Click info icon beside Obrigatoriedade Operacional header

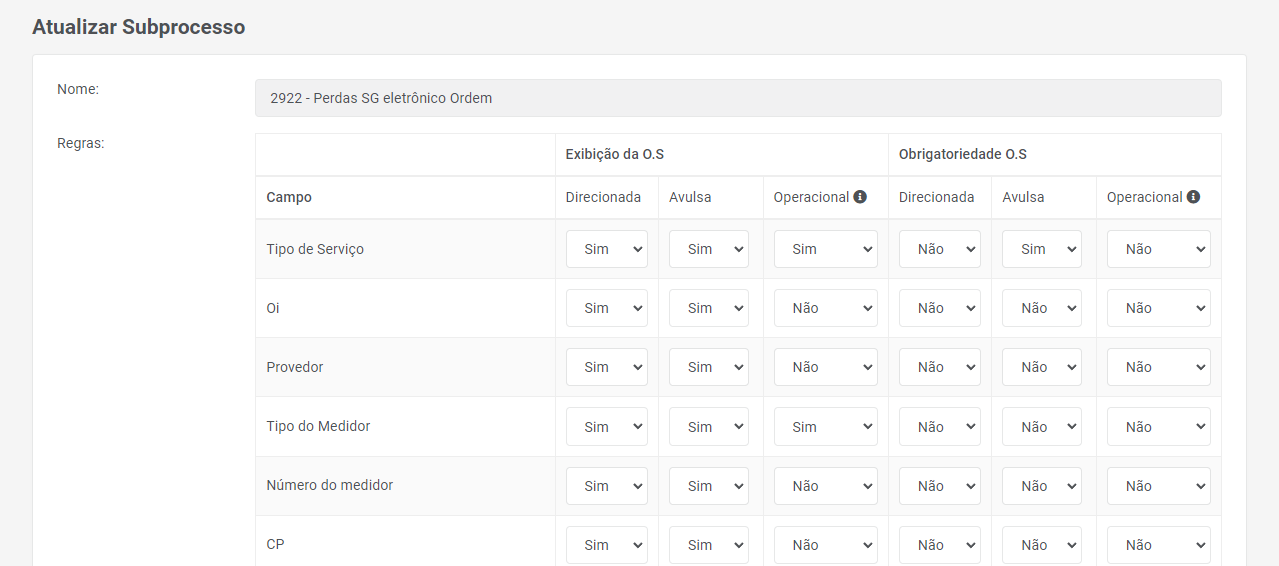[x=1193, y=197]
